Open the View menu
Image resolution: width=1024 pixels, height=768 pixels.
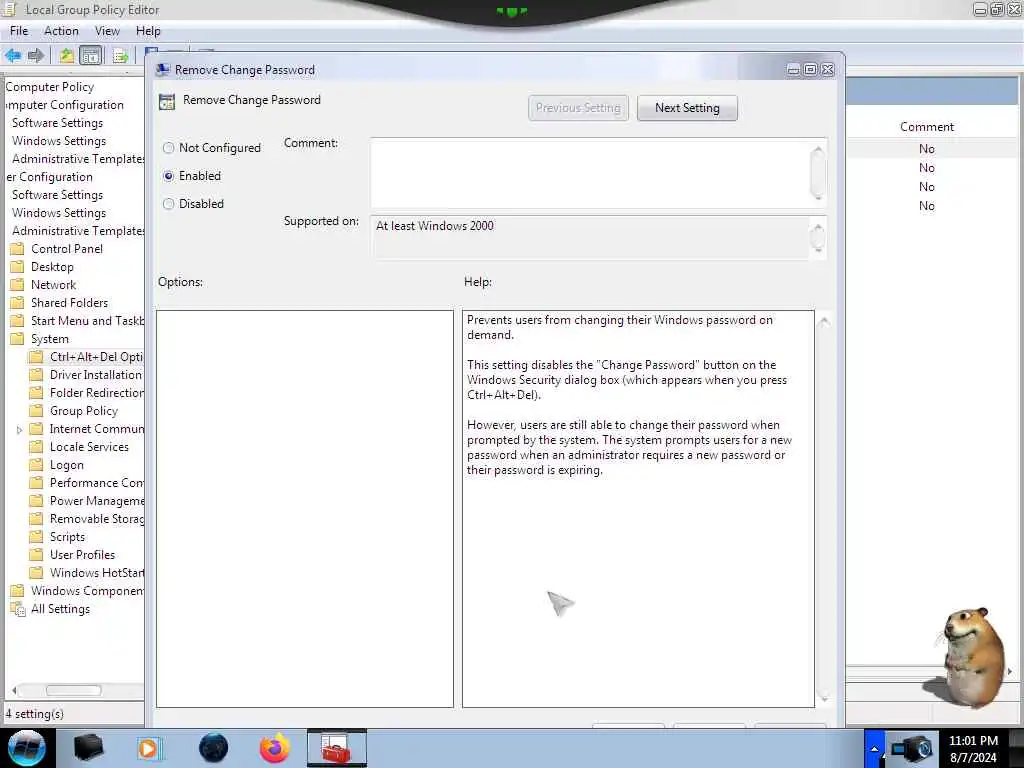[107, 31]
